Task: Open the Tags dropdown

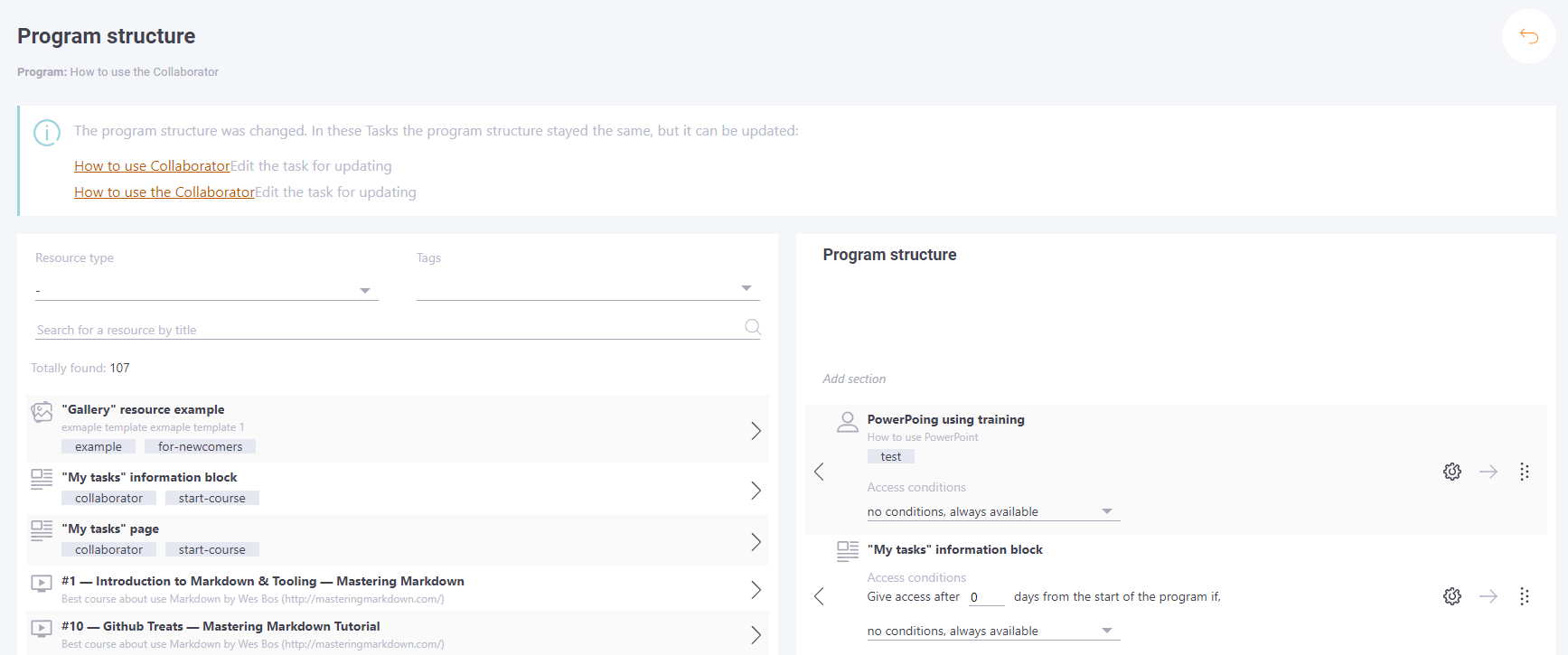Action: click(x=587, y=288)
